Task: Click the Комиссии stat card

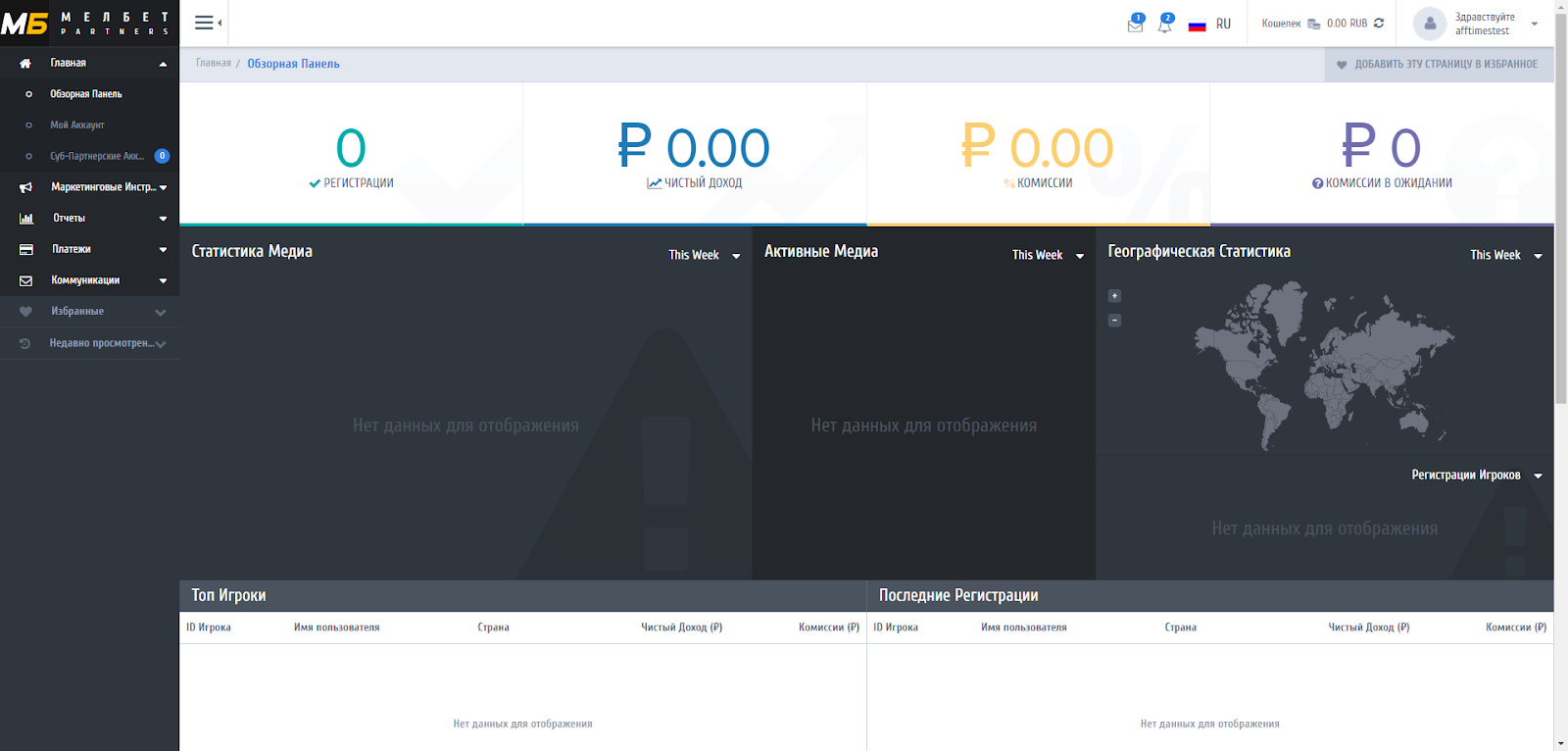Action: pyautogui.click(x=1038, y=153)
